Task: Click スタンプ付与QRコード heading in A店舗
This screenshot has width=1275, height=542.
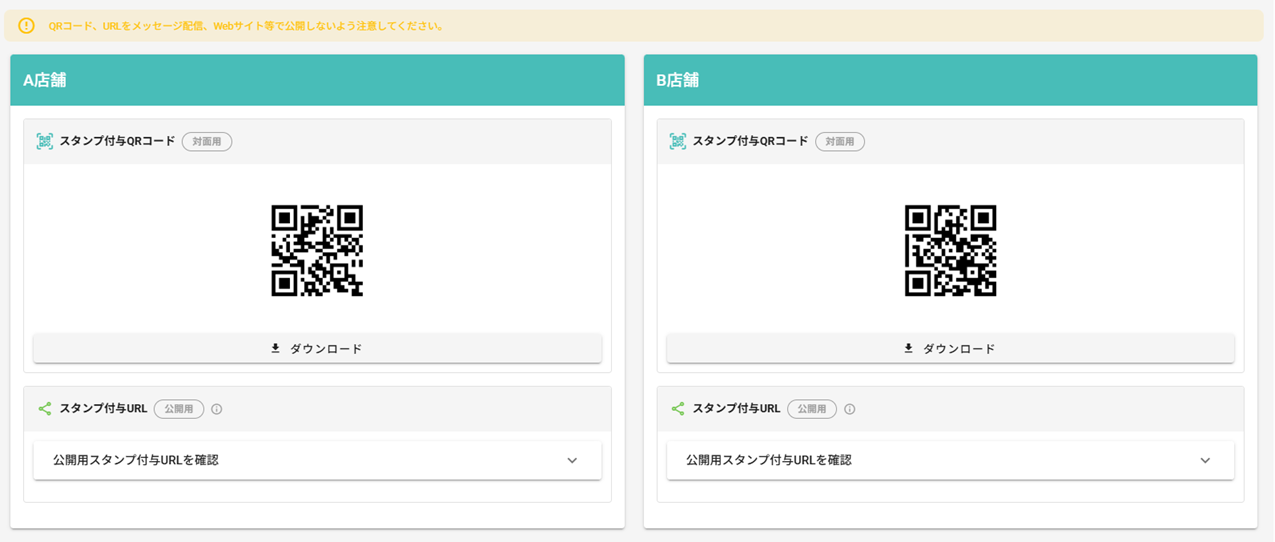Action: pyautogui.click(x=117, y=141)
